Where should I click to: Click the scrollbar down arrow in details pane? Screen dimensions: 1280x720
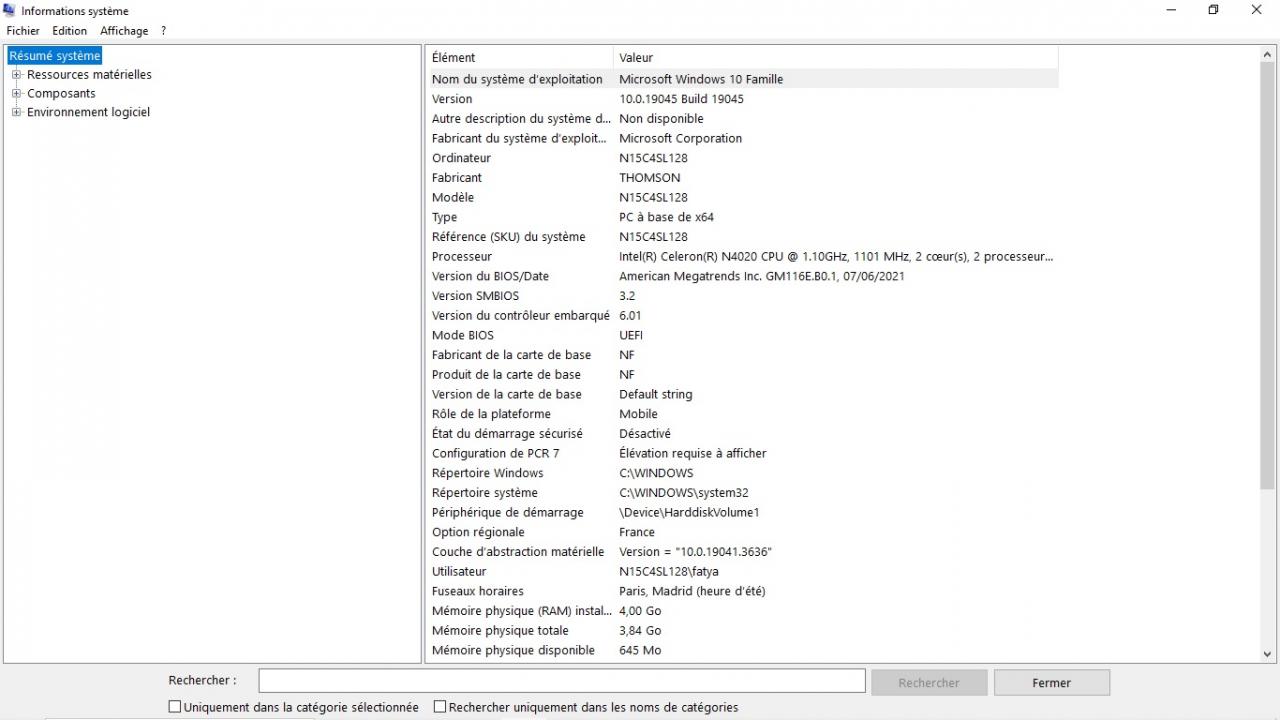[x=1268, y=654]
